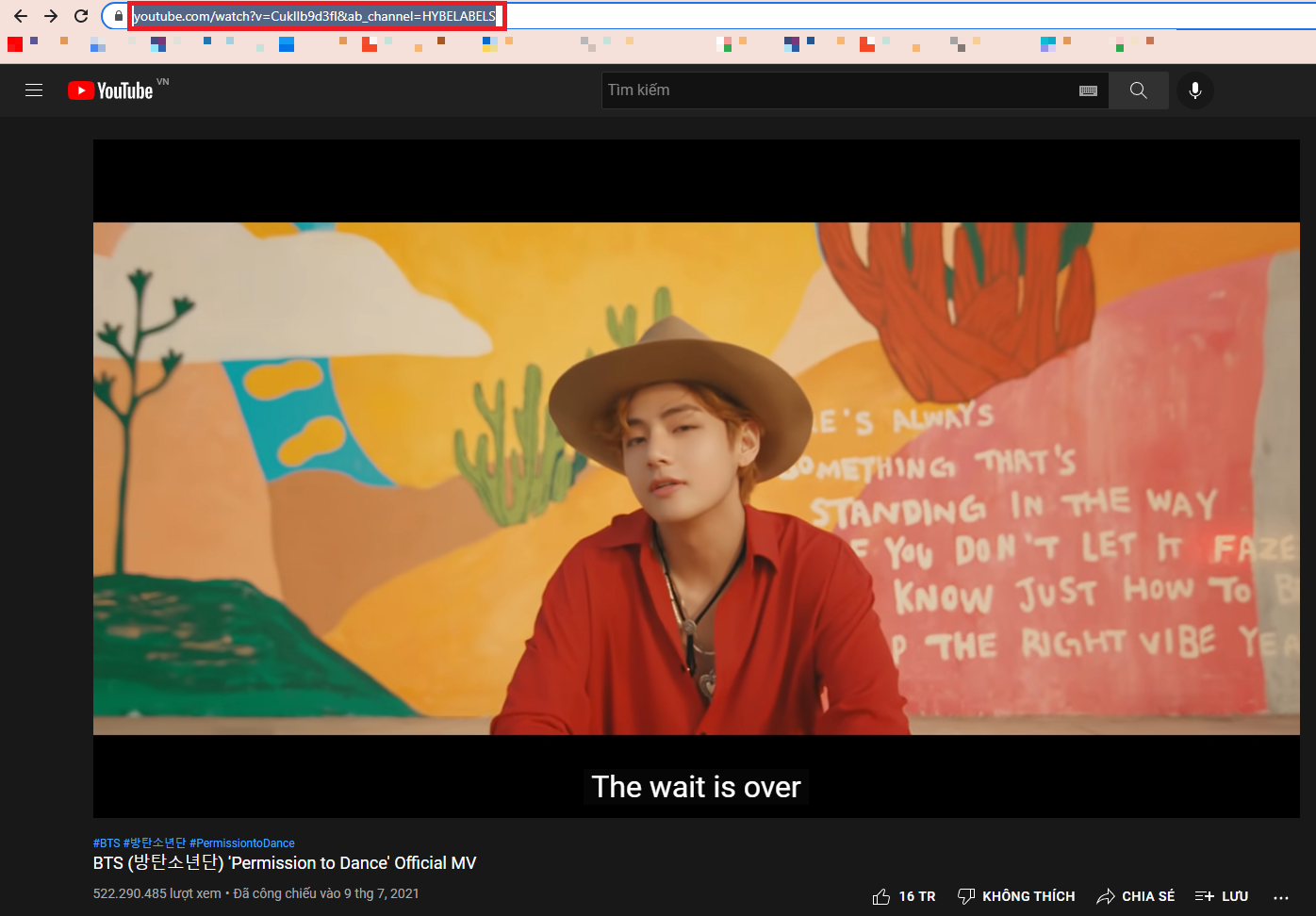Image resolution: width=1316 pixels, height=916 pixels.
Task: Open the YouTube hamburger guide menu
Action: click(34, 90)
